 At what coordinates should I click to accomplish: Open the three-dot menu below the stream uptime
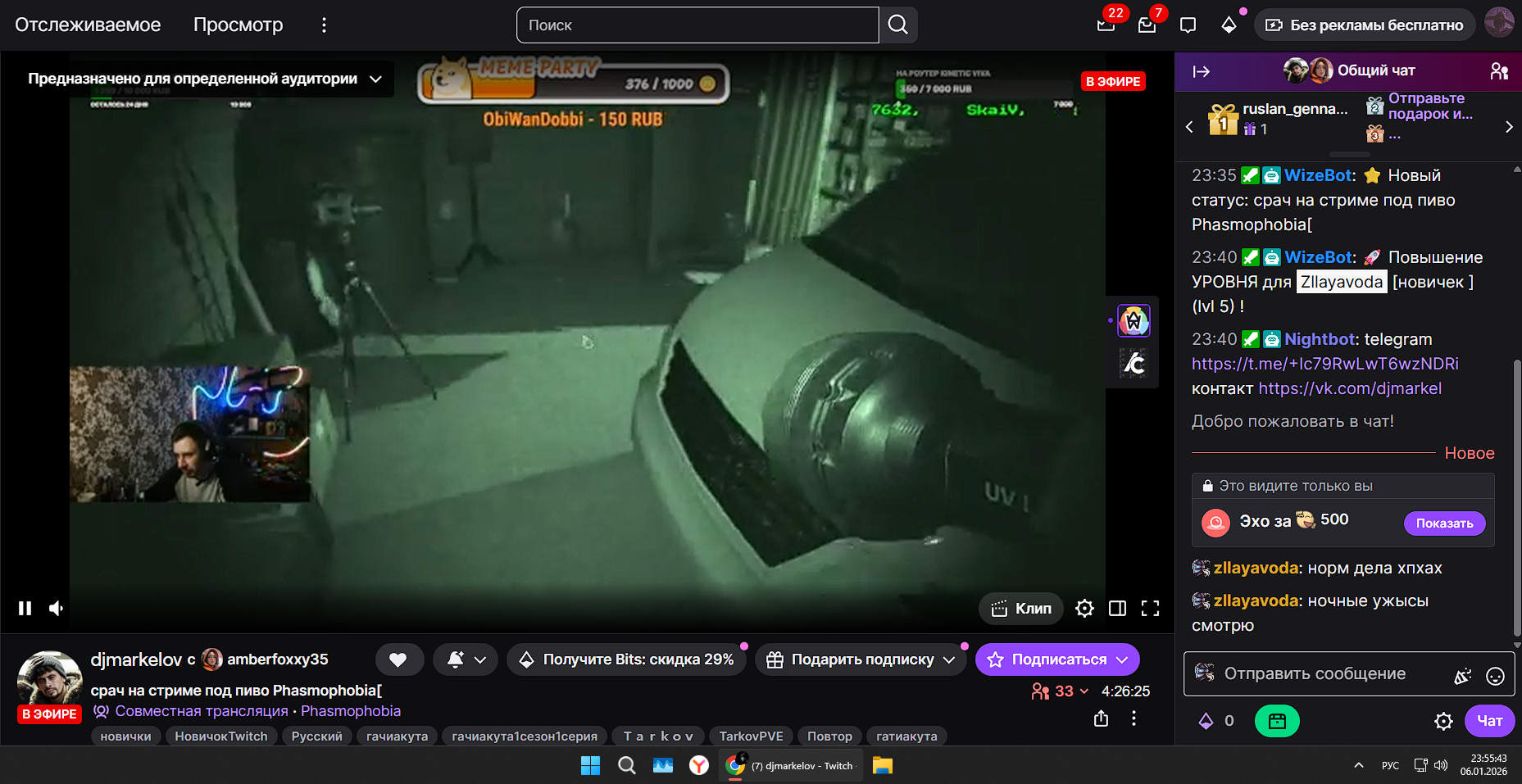1134,718
